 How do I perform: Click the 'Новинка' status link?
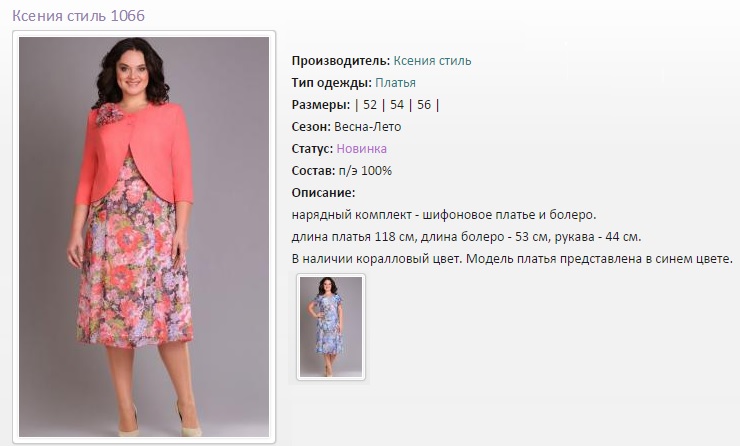tap(362, 149)
